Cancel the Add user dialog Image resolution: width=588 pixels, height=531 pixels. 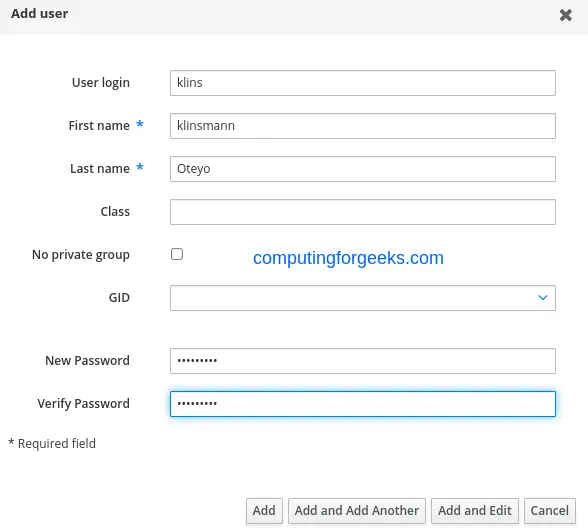point(549,510)
